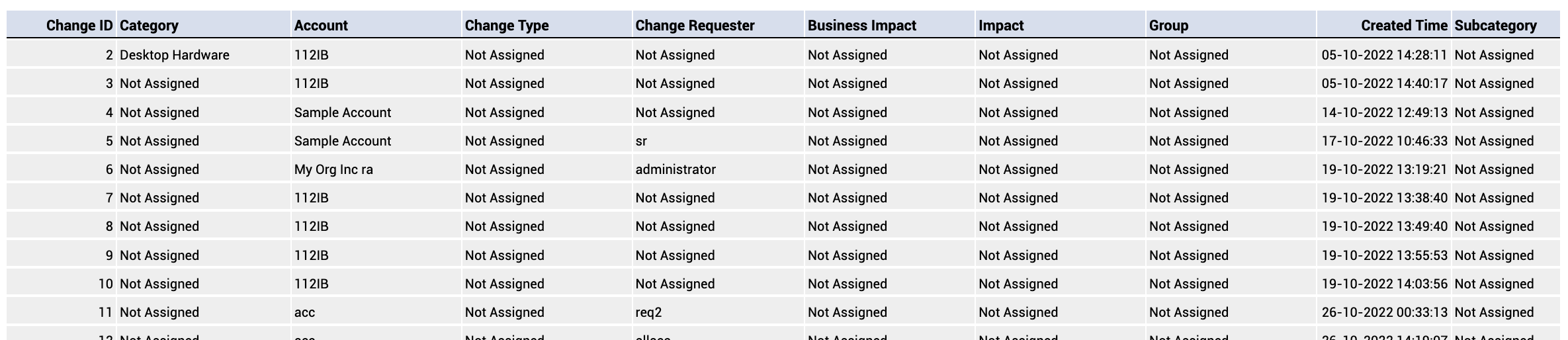Click the Change Type column header
Screen dimensions: 1568x340
(507, 26)
